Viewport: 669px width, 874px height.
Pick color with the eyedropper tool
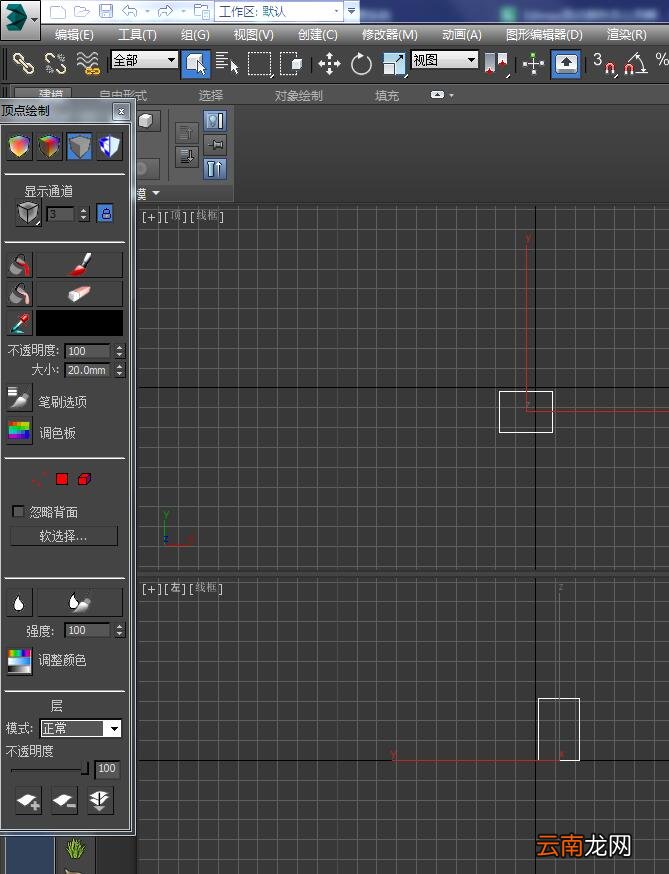20,323
